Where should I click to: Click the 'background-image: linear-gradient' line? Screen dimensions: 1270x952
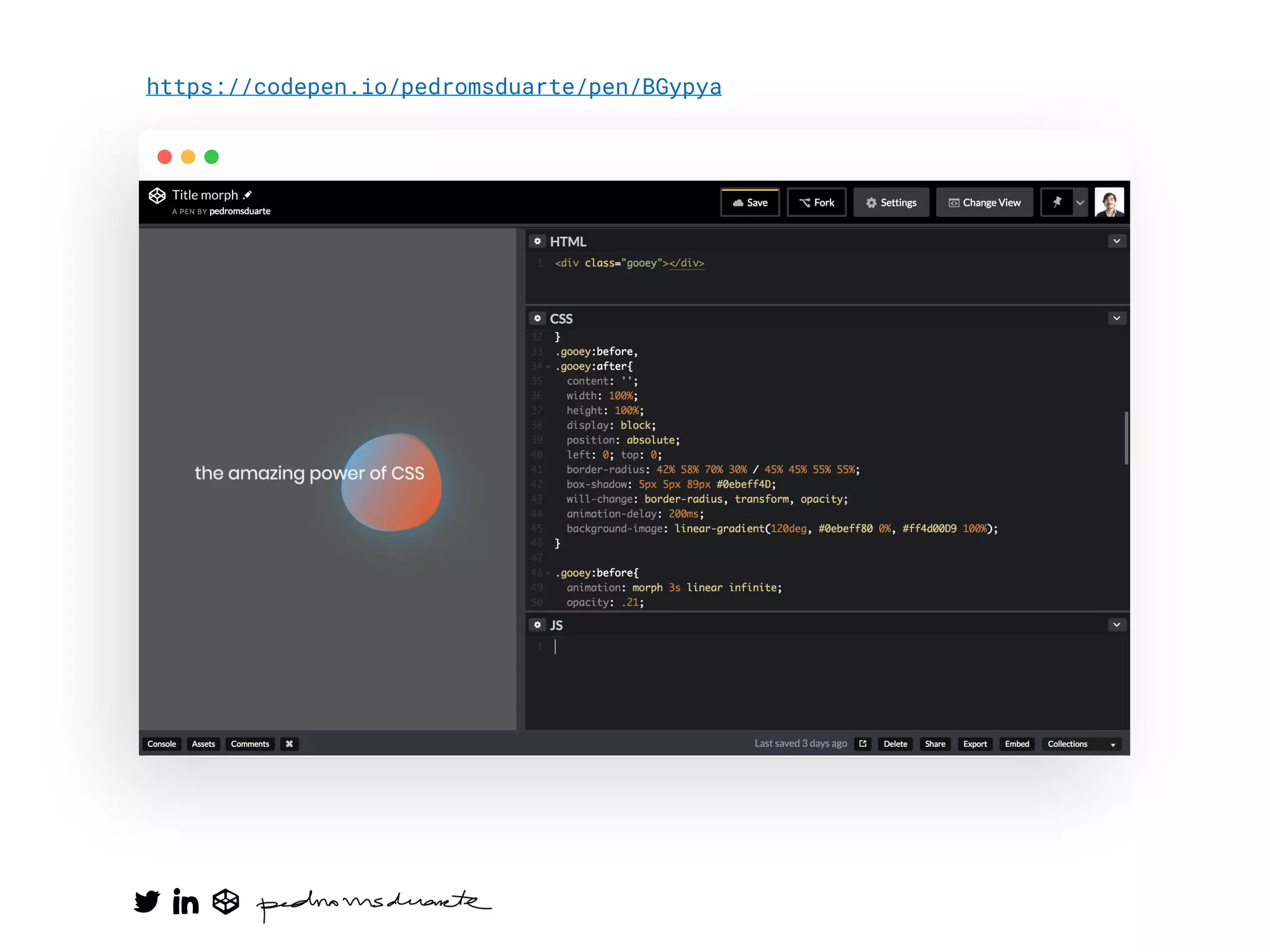tap(782, 529)
